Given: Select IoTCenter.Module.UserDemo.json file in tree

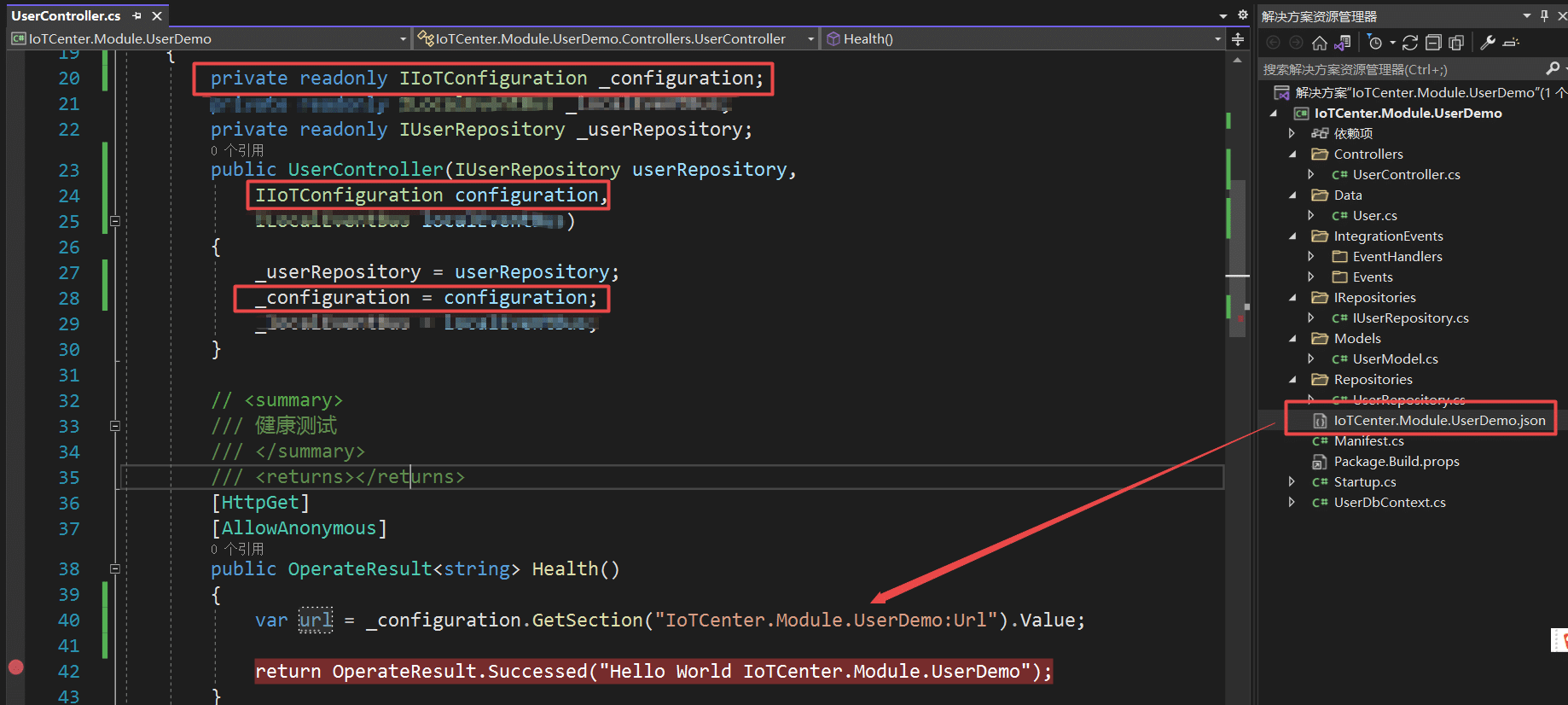Looking at the screenshot, I should [1439, 421].
